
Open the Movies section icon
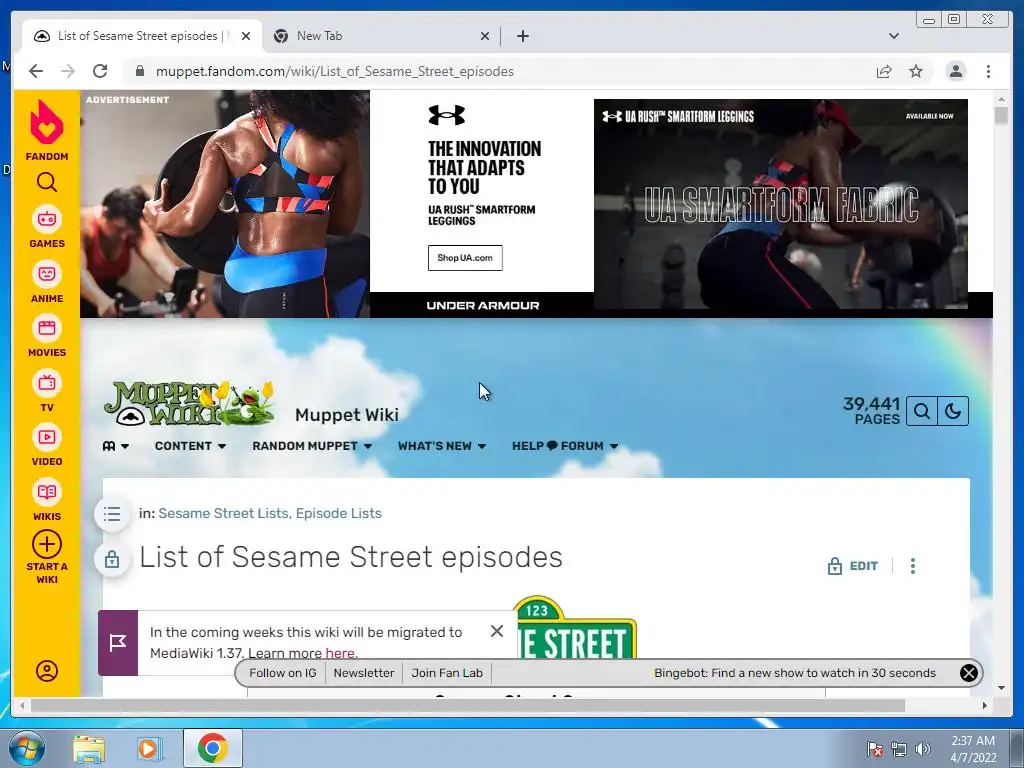46,328
